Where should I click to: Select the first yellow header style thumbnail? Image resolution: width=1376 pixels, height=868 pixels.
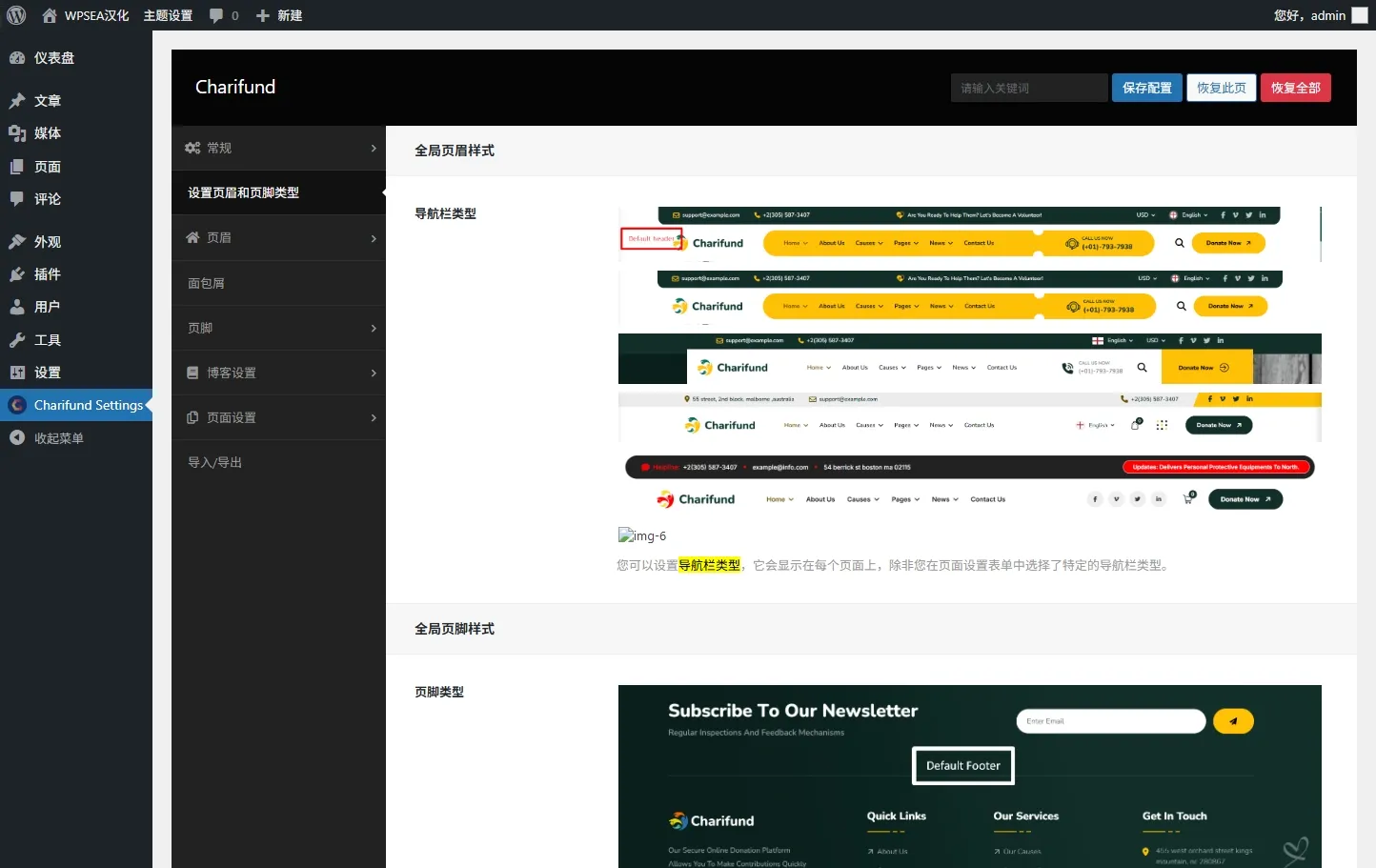(x=968, y=234)
